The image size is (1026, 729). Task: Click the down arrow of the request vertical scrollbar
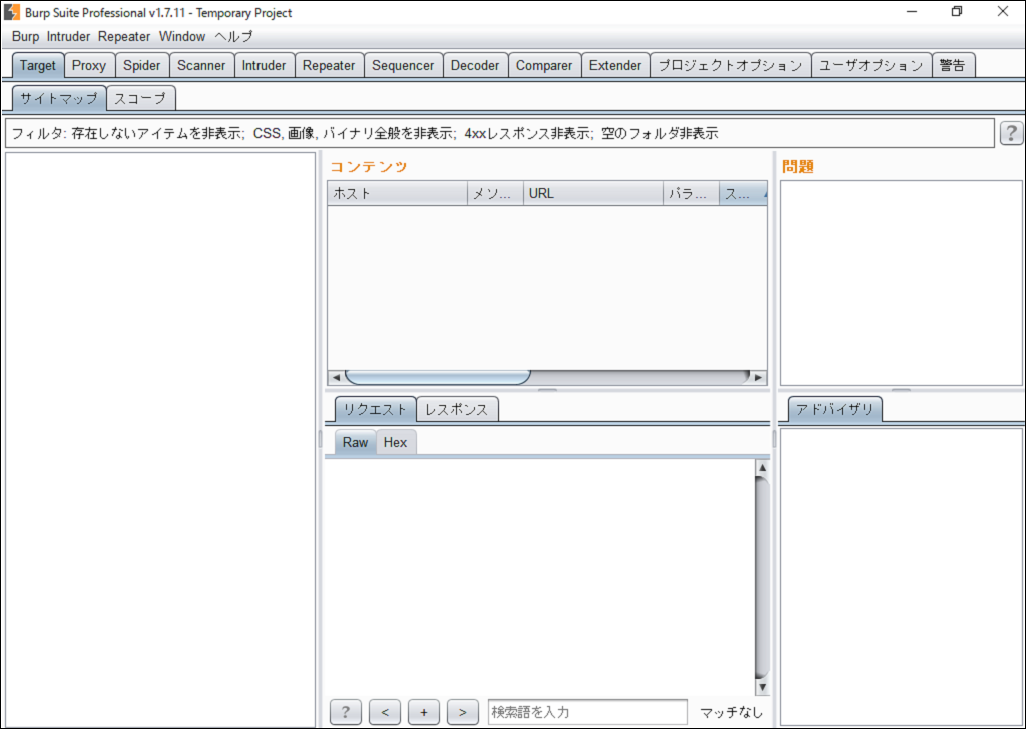pos(762,687)
